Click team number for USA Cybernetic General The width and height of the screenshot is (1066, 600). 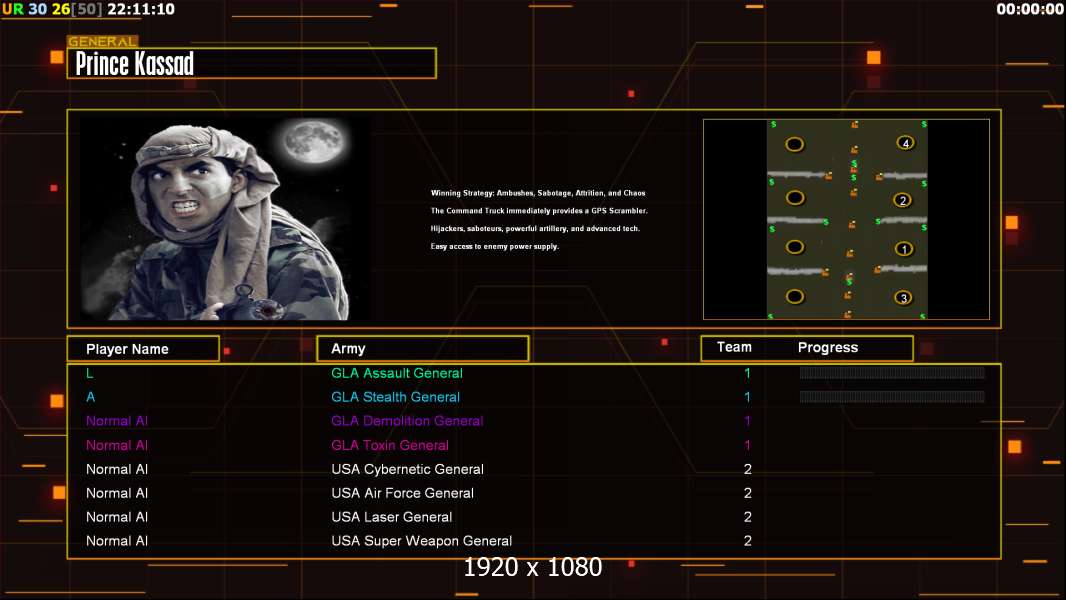[748, 469]
